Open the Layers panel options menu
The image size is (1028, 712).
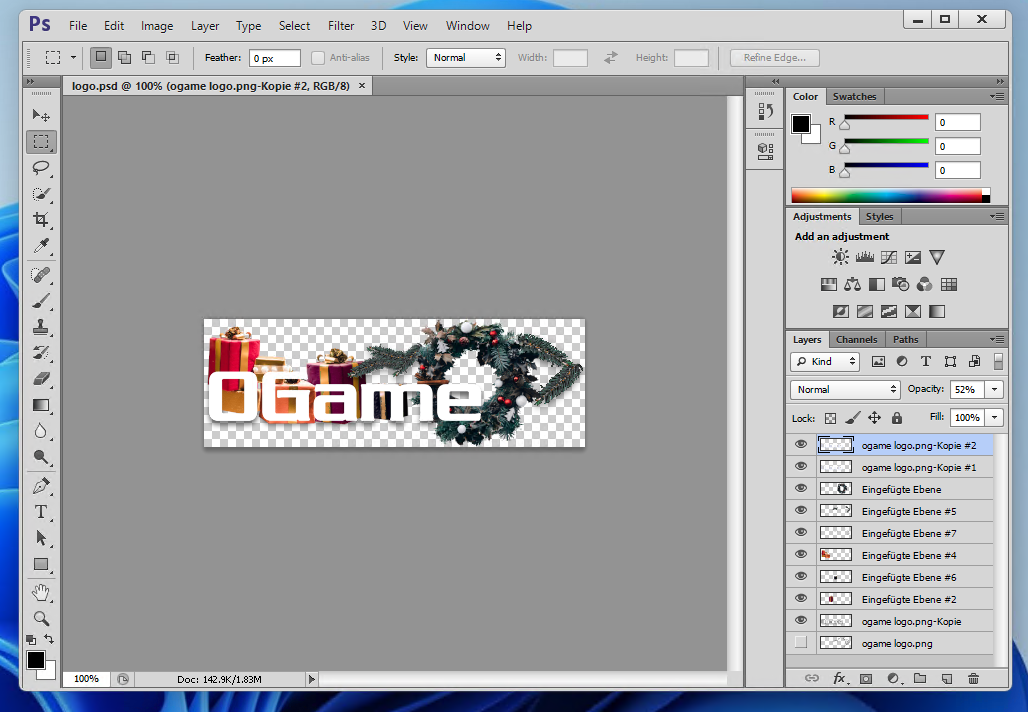(997, 340)
